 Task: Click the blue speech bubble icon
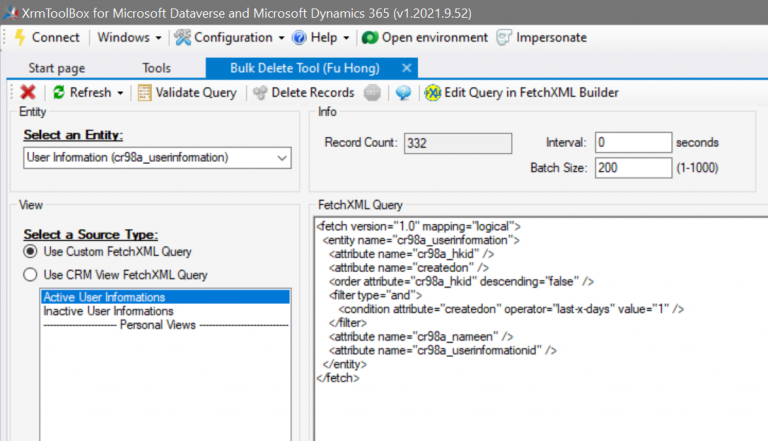click(x=403, y=93)
